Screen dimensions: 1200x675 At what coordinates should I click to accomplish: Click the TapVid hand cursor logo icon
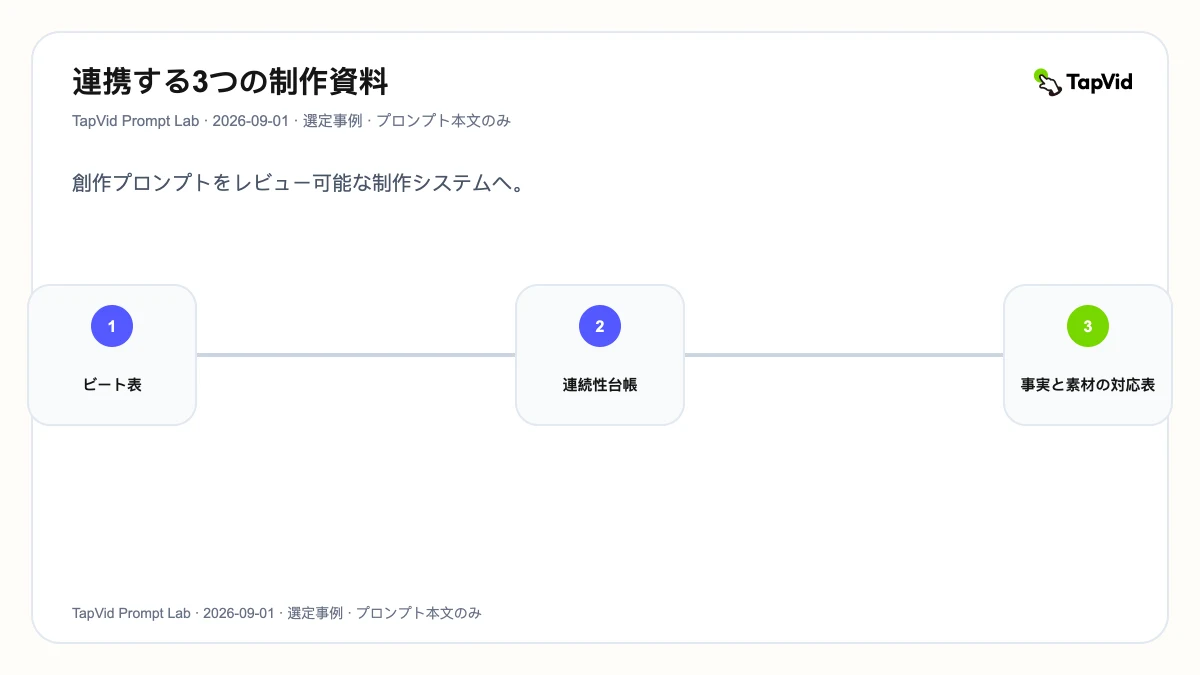point(1047,82)
